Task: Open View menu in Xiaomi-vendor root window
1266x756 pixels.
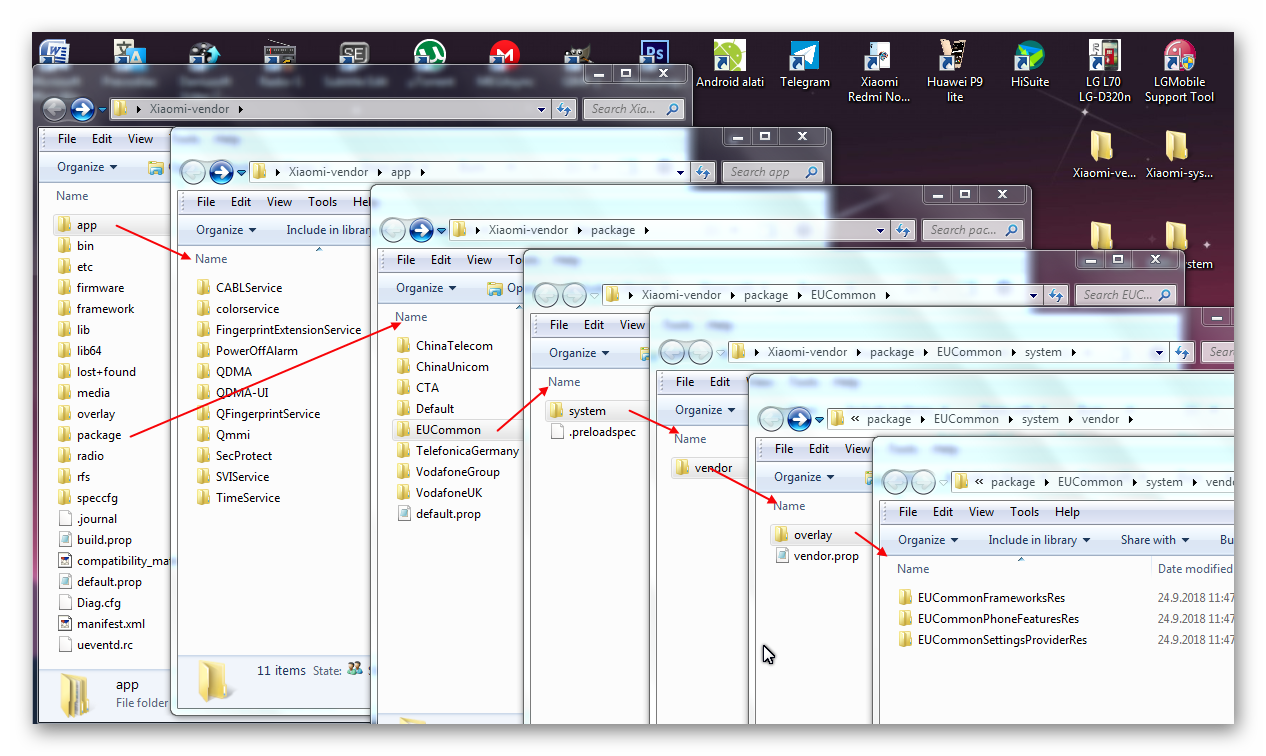Action: click(x=140, y=139)
